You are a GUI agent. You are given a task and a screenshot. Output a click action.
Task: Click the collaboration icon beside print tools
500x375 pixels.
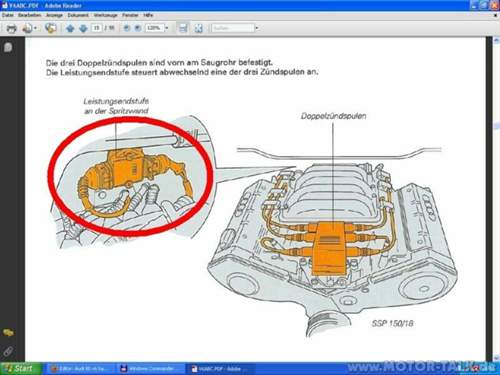[x=51, y=28]
